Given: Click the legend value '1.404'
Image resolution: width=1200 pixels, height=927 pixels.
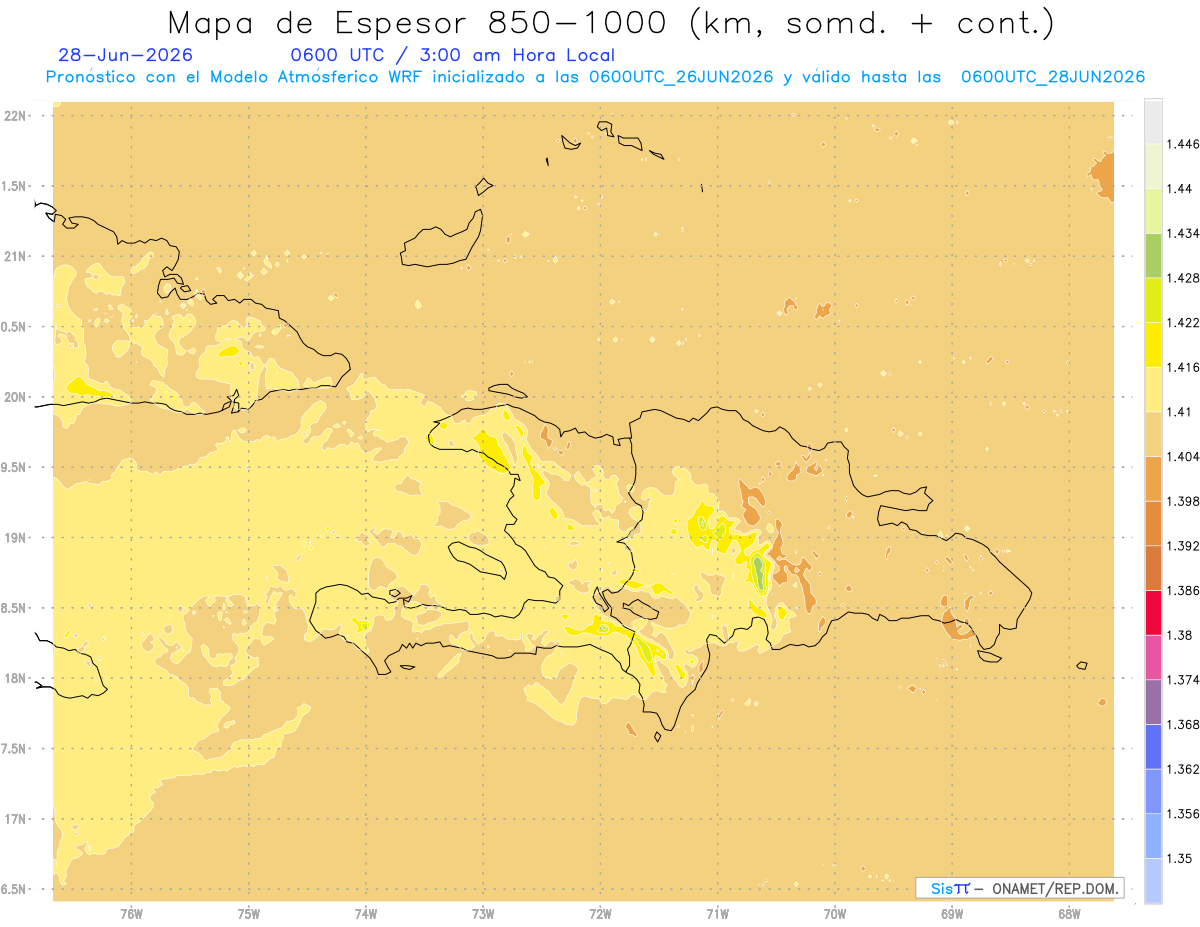Looking at the screenshot, I should click(x=1182, y=456).
